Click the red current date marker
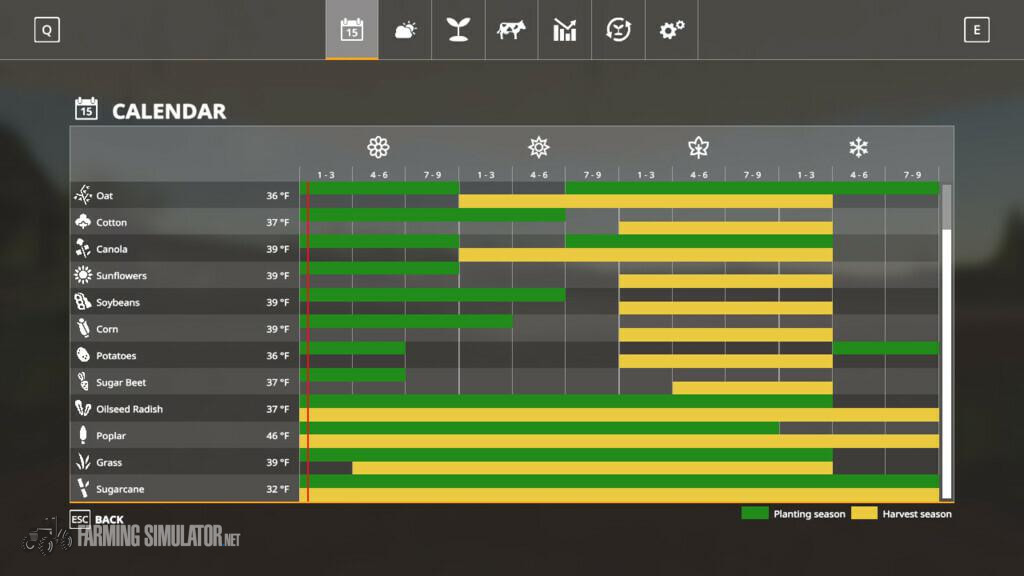This screenshot has height=576, width=1024. point(309,340)
